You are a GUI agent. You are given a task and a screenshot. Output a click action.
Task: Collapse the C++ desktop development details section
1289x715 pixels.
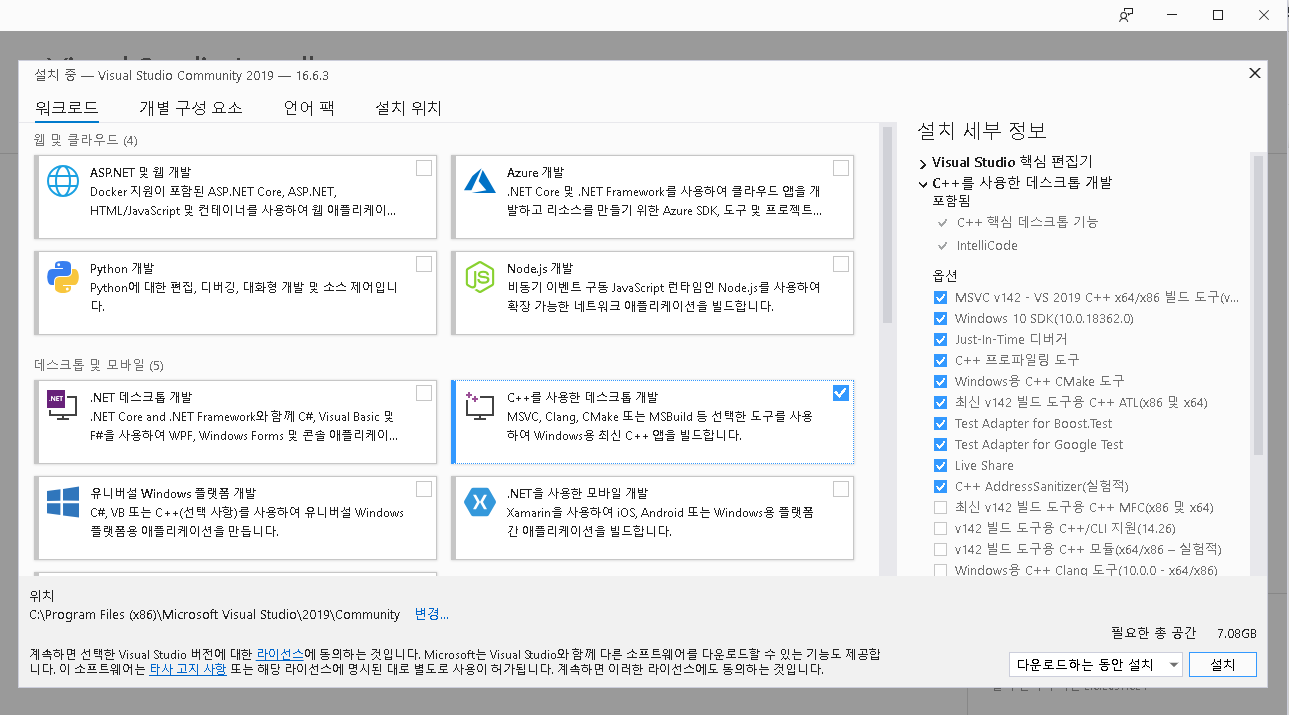click(923, 183)
